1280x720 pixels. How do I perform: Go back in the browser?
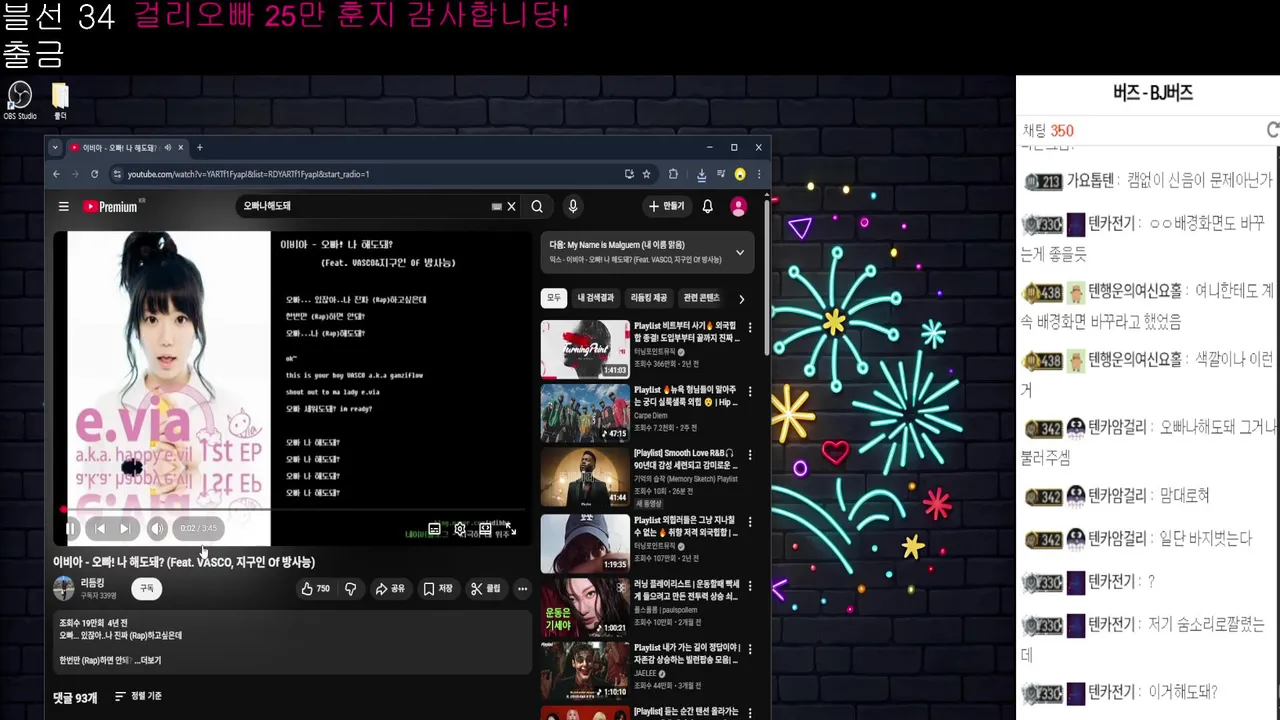pyautogui.click(x=56, y=174)
